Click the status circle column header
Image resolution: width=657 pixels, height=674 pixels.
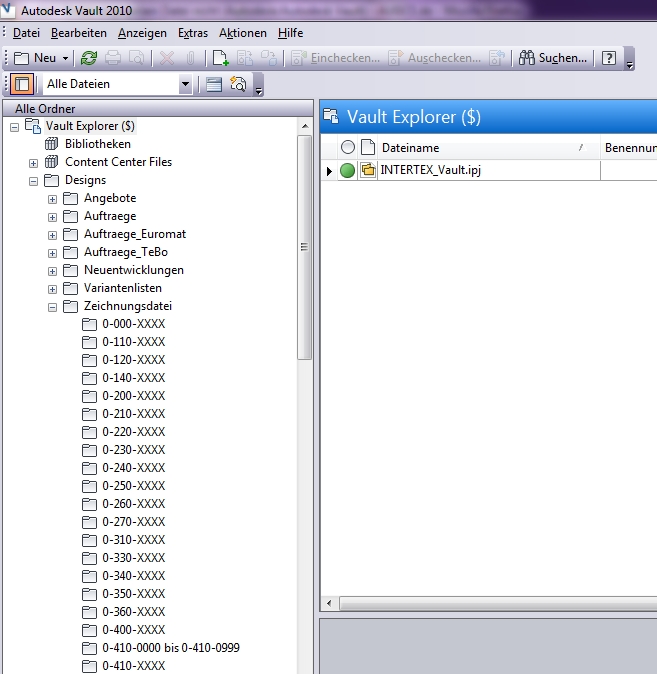(x=347, y=147)
